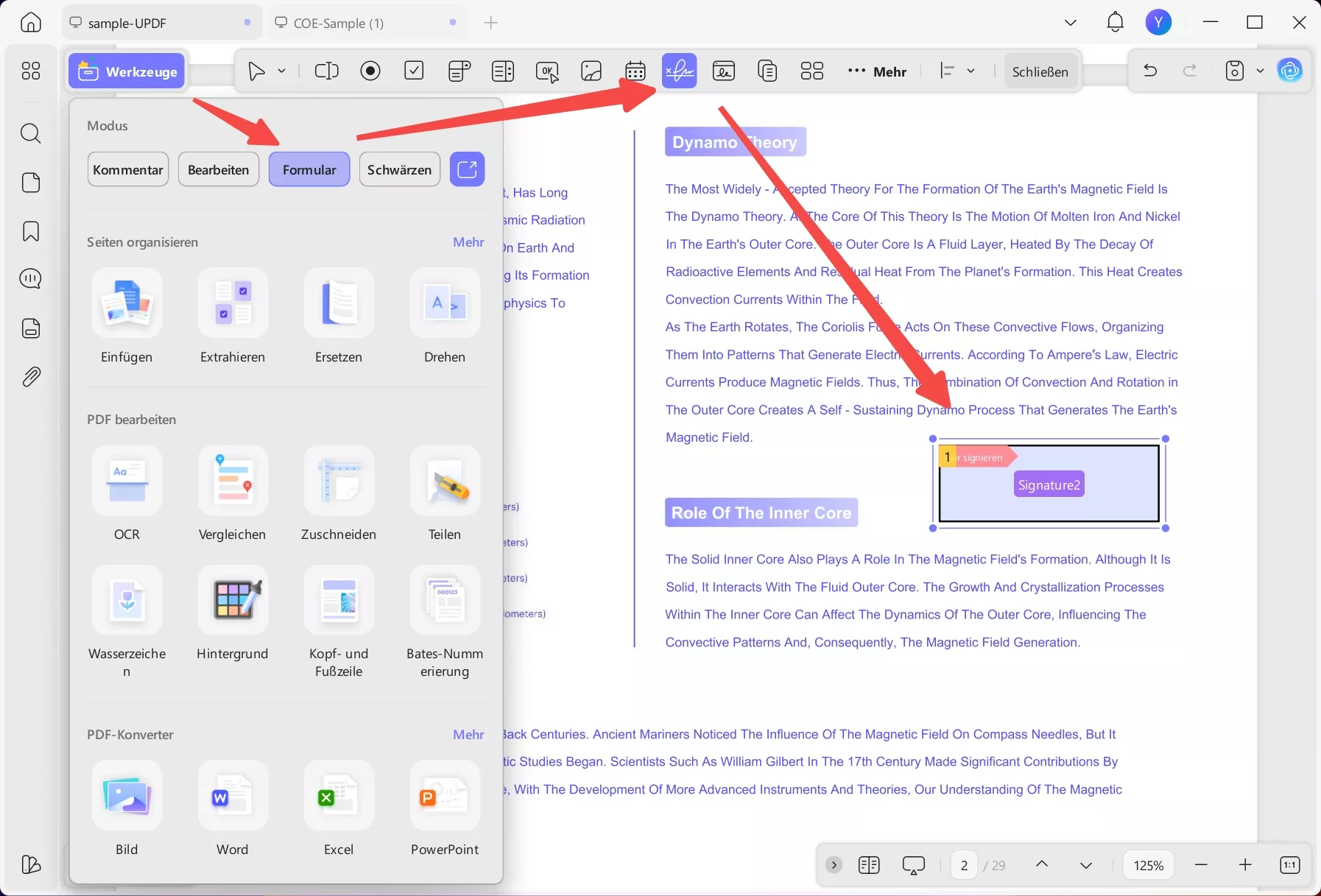1321x896 pixels.
Task: Open the UPDF AI assistant icon
Action: [1290, 71]
